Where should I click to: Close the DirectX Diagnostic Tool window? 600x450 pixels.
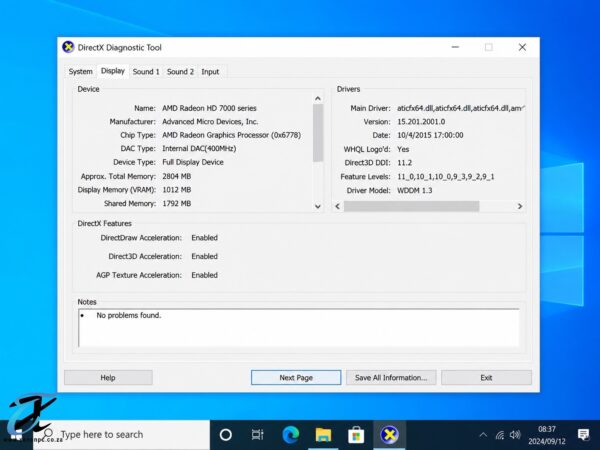tap(522, 47)
